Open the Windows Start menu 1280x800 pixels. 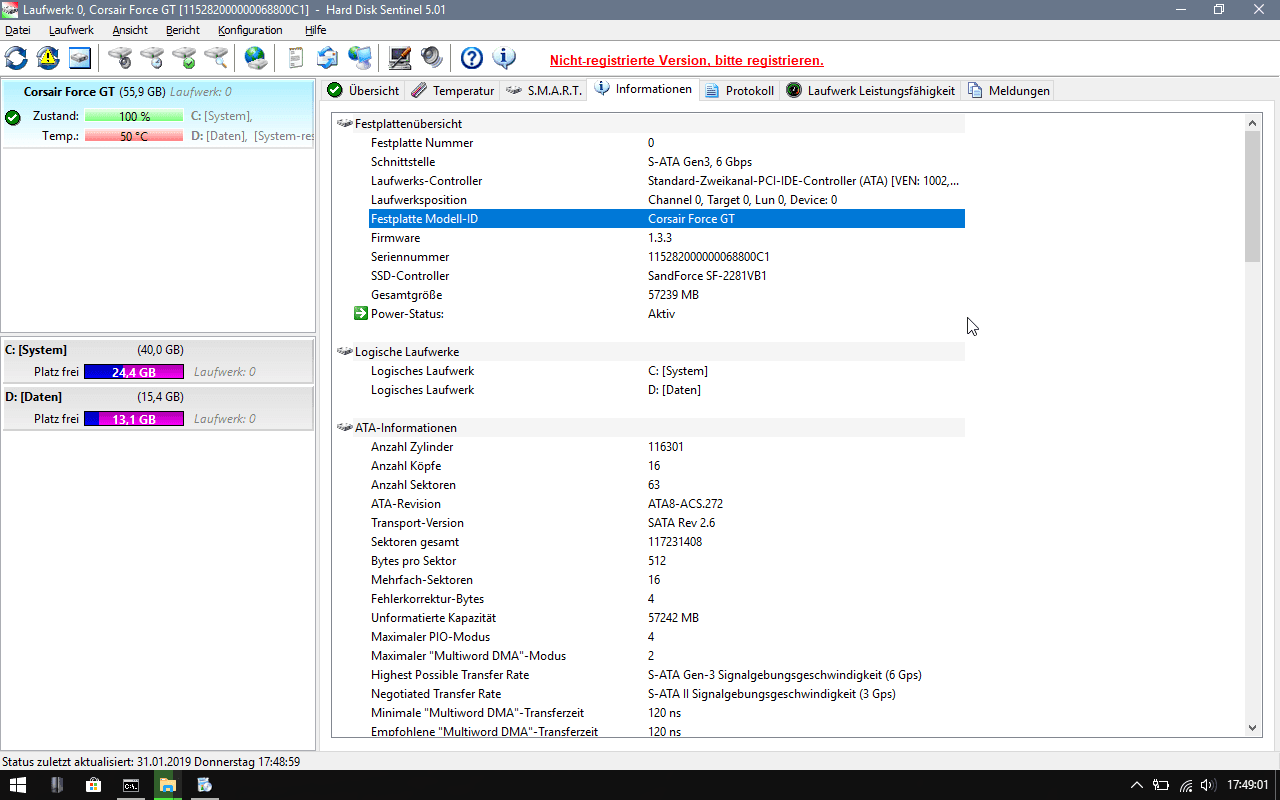pyautogui.click(x=18, y=785)
